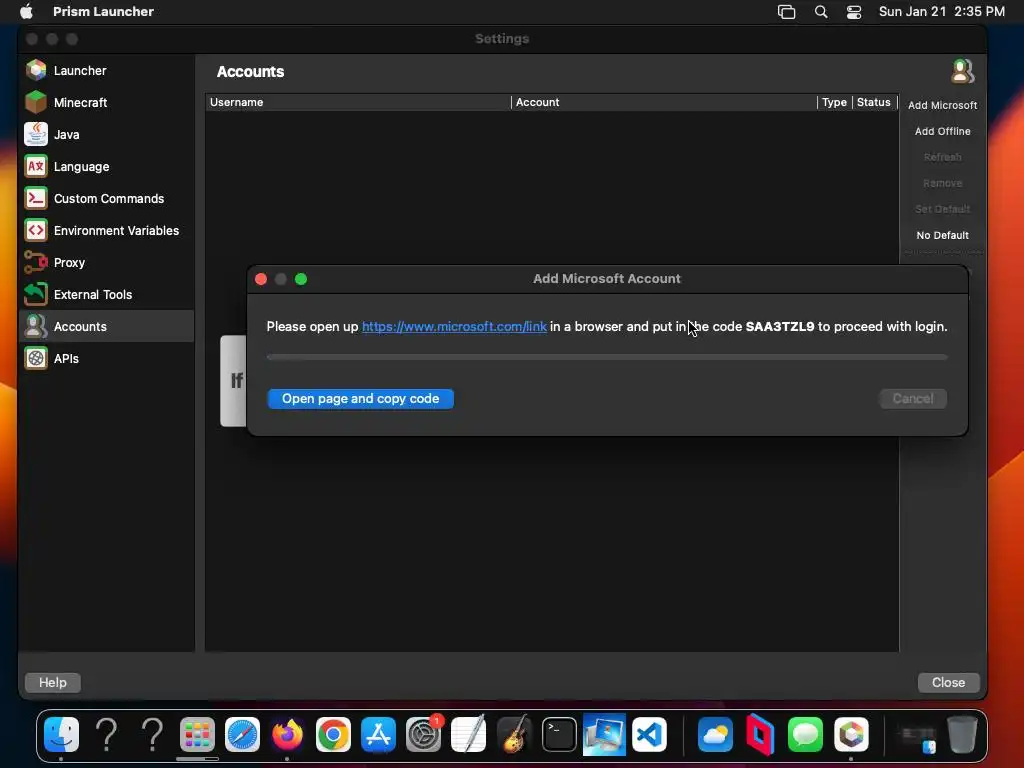Screen dimensions: 1024x768
Task: Open the microsoft.com/link hyperlink
Action: (x=455, y=327)
